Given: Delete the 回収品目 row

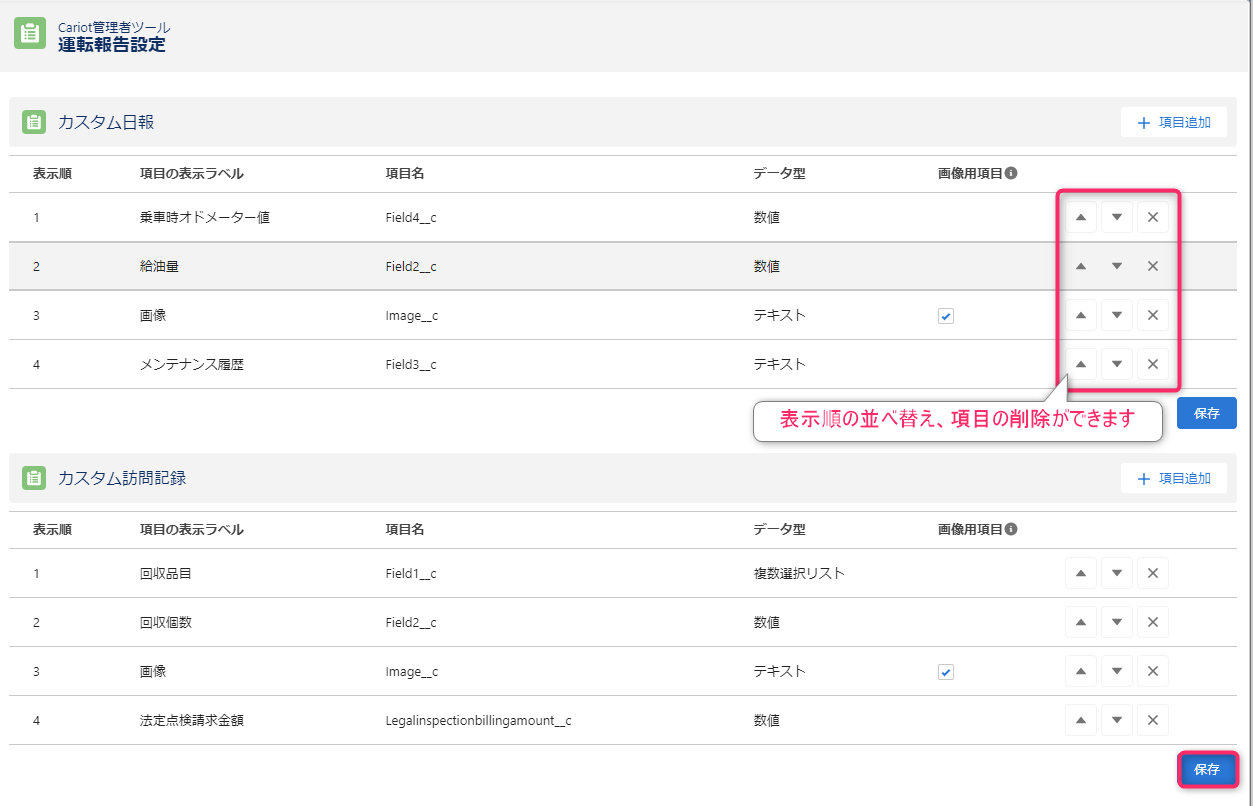Looking at the screenshot, I should 1152,573.
